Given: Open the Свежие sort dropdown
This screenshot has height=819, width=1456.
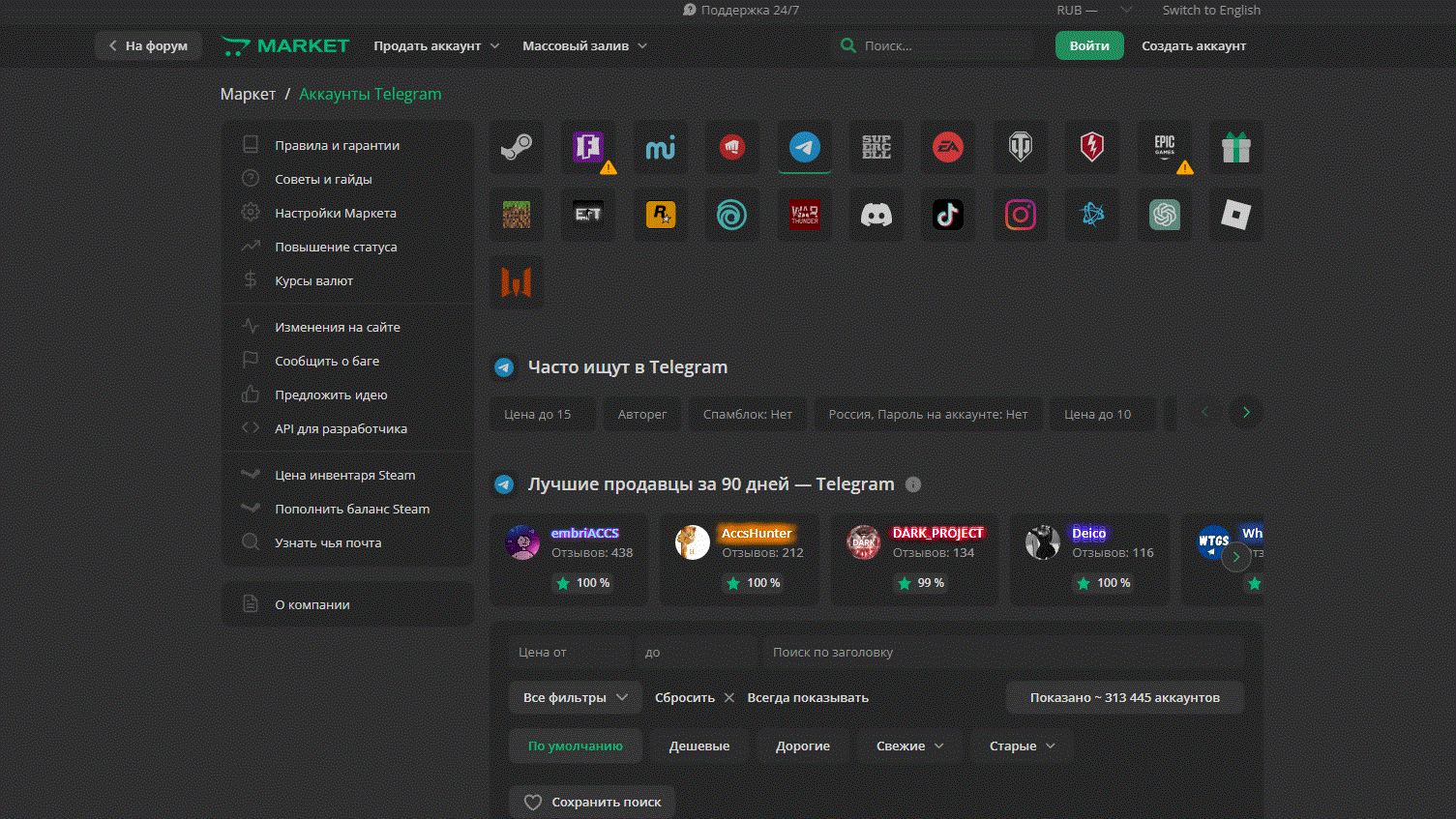Looking at the screenshot, I should tap(910, 746).
